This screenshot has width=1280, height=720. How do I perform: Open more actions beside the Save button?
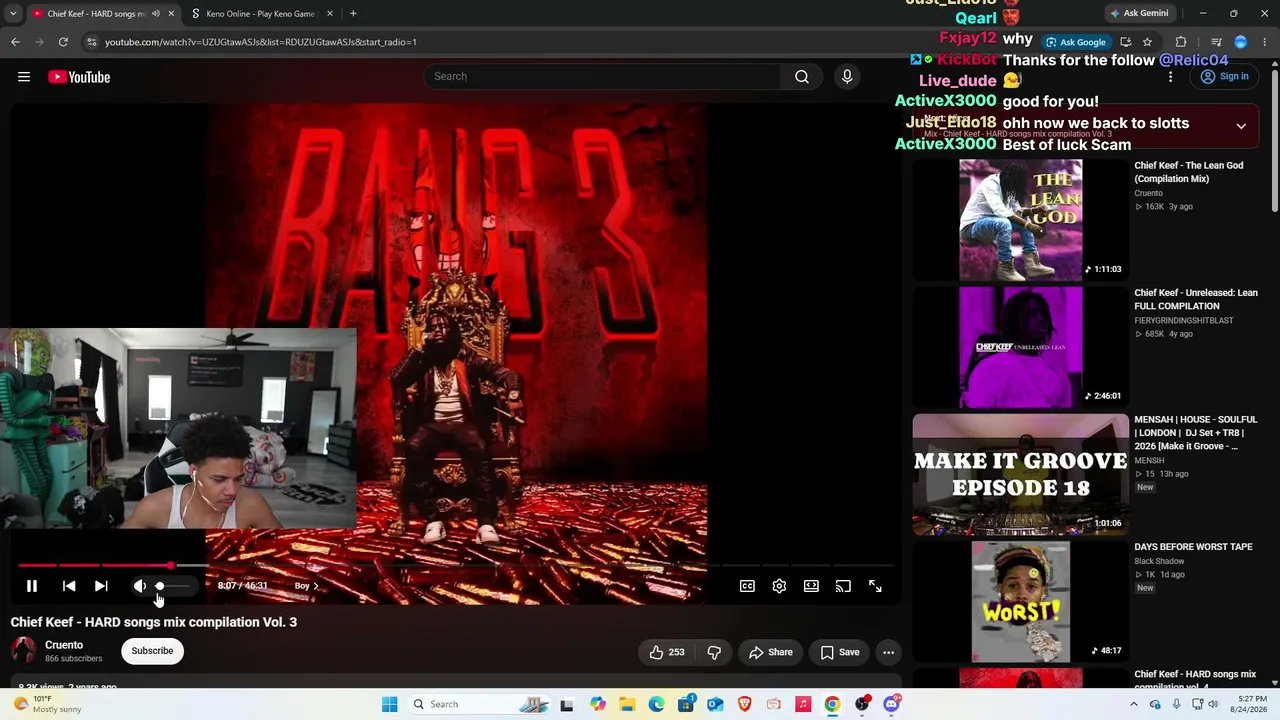point(888,652)
